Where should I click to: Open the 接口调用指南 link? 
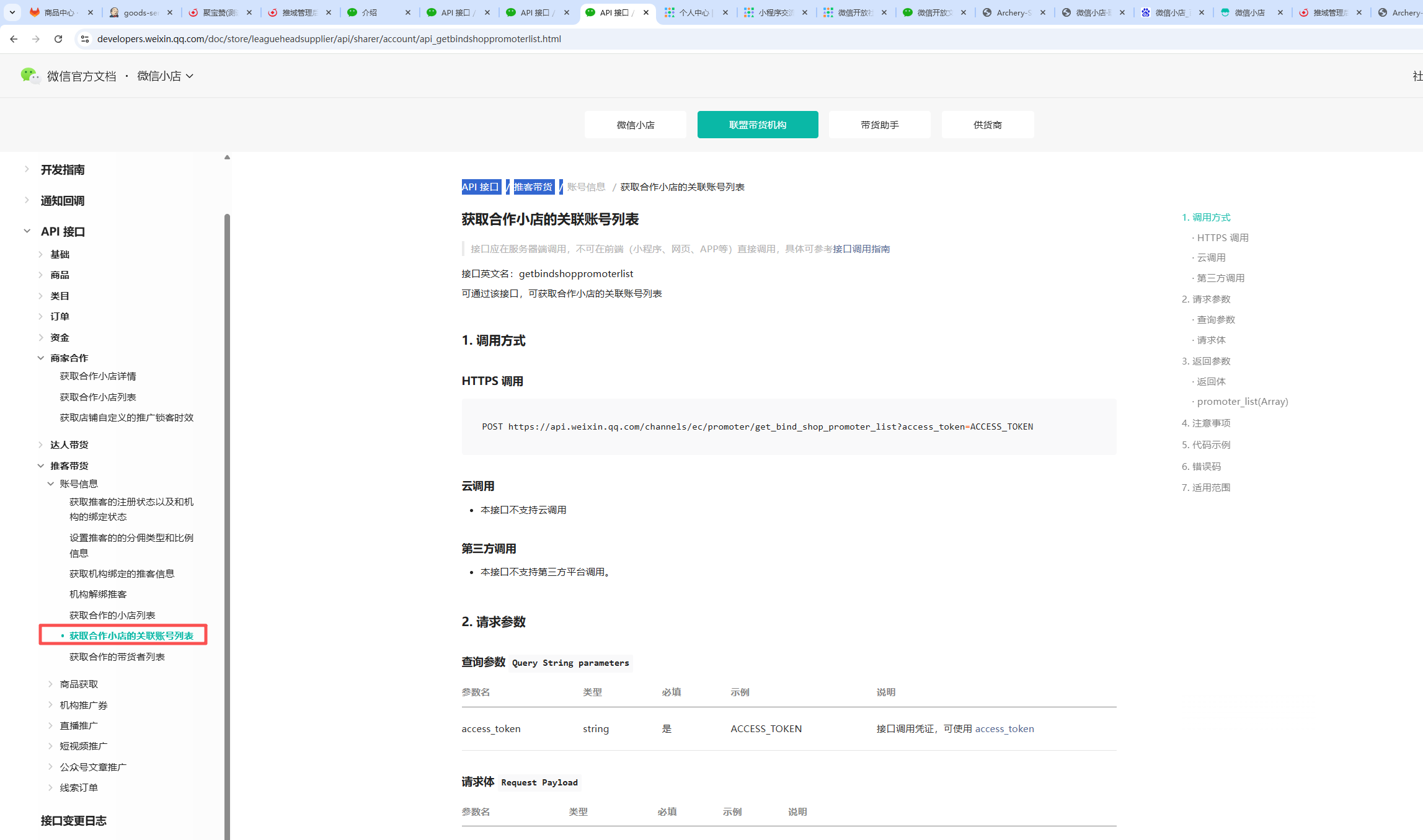[x=861, y=249]
